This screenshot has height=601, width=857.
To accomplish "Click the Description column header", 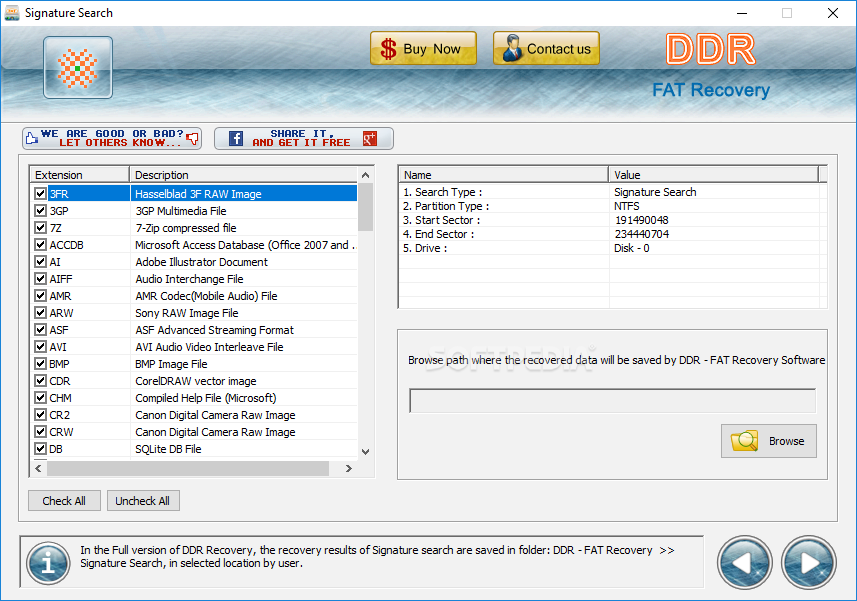I will [244, 175].
